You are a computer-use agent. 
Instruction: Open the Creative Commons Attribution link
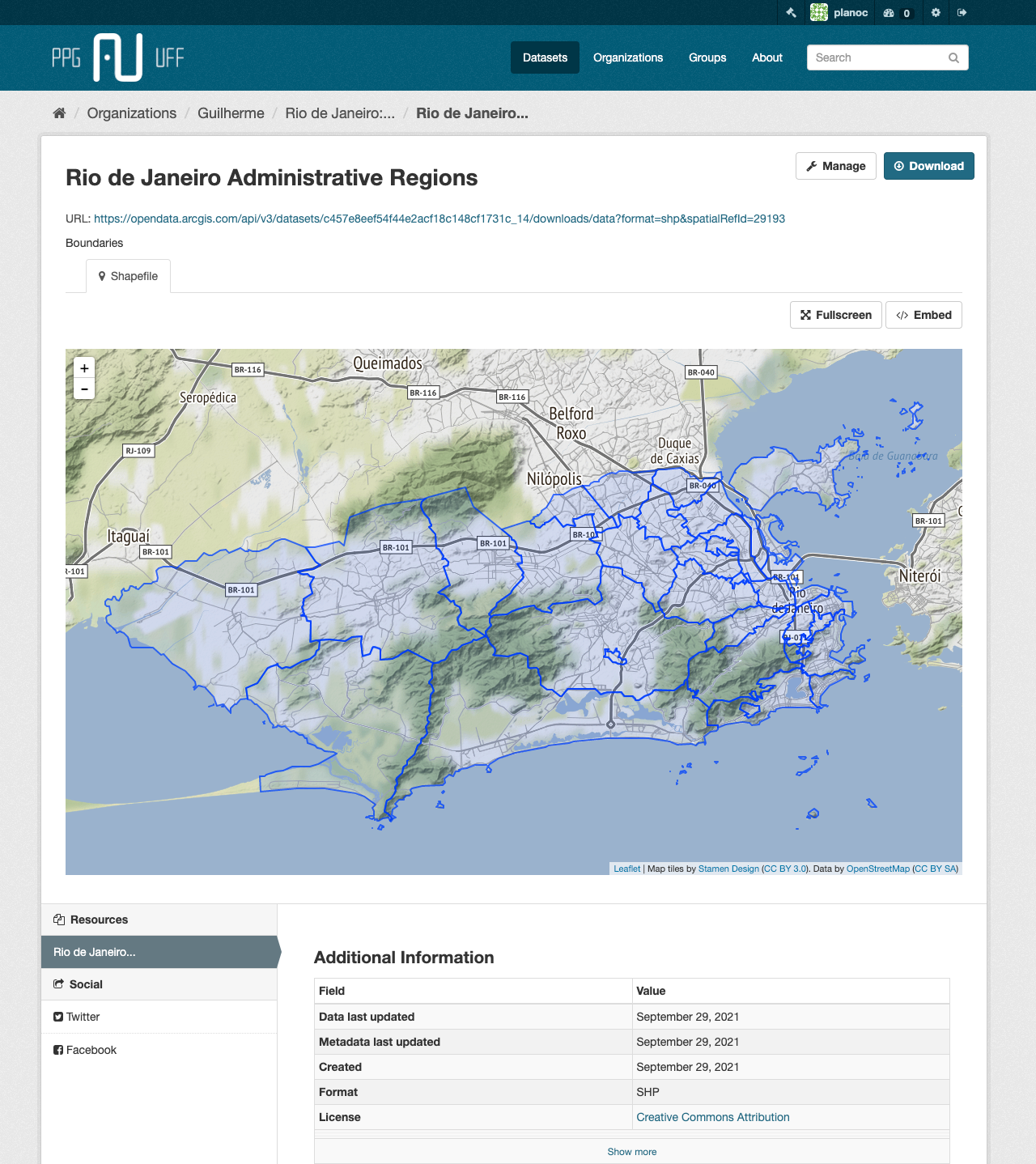pyautogui.click(x=712, y=1117)
